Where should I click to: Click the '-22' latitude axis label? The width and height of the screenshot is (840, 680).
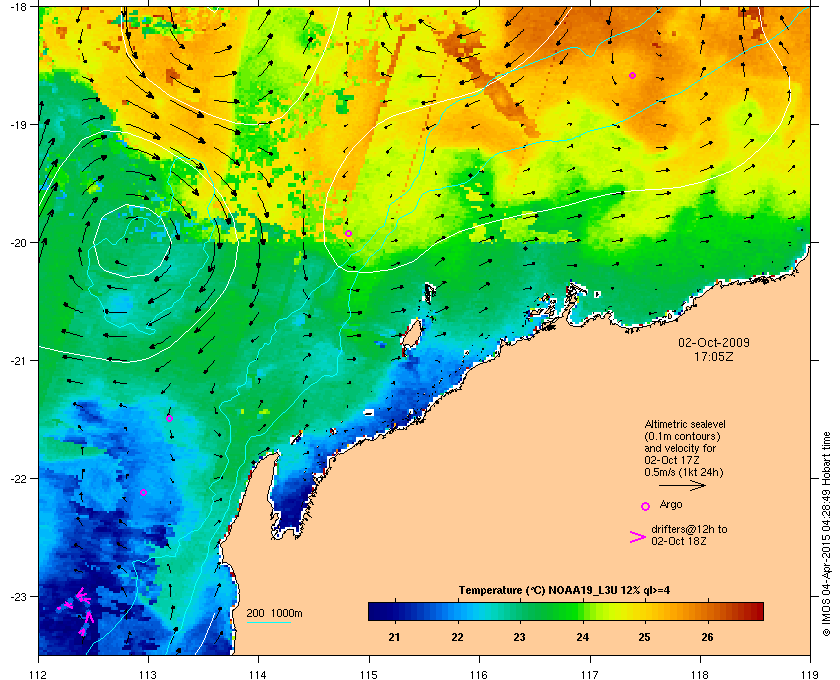click(18, 479)
